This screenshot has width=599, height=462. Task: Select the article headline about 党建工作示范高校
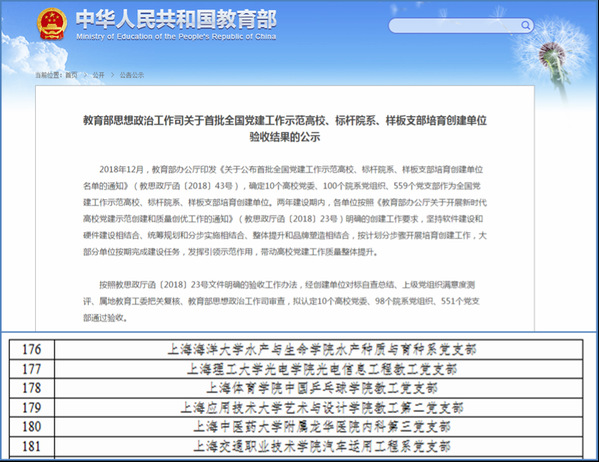pyautogui.click(x=285, y=121)
